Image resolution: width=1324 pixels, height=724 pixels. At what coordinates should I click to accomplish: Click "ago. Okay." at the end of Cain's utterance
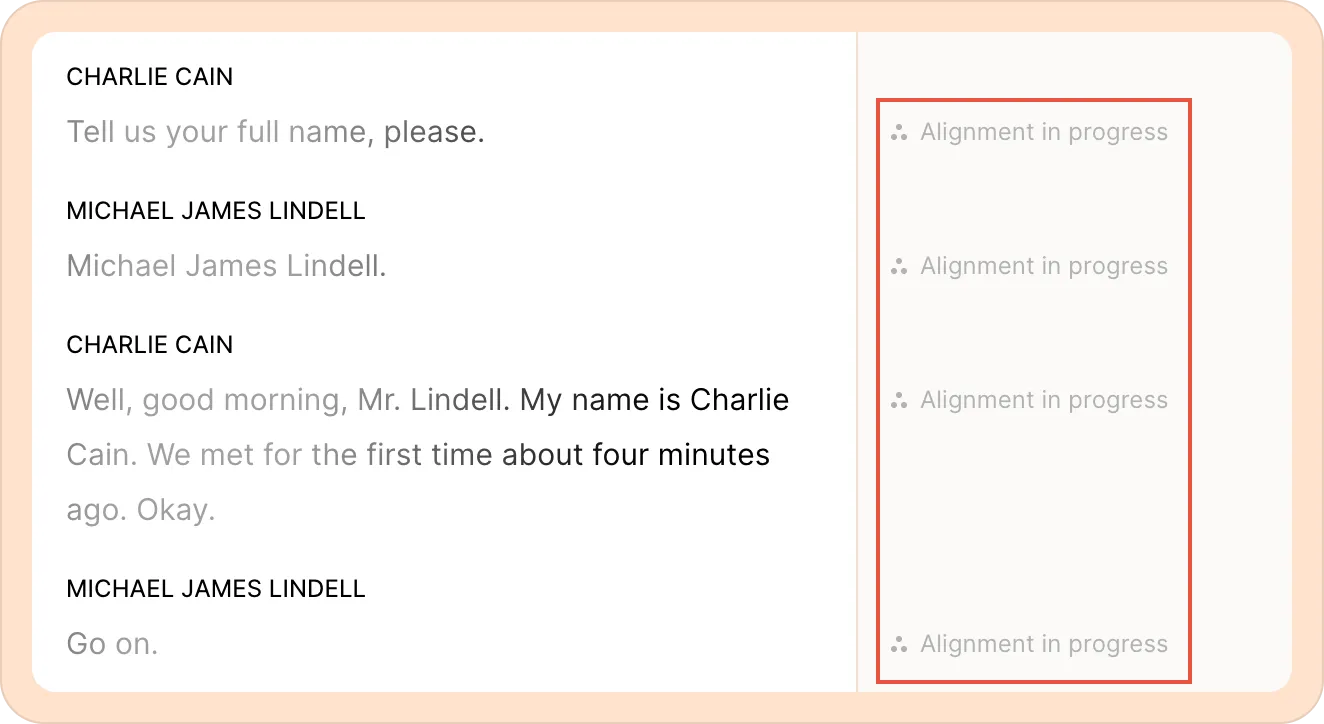tap(141, 510)
